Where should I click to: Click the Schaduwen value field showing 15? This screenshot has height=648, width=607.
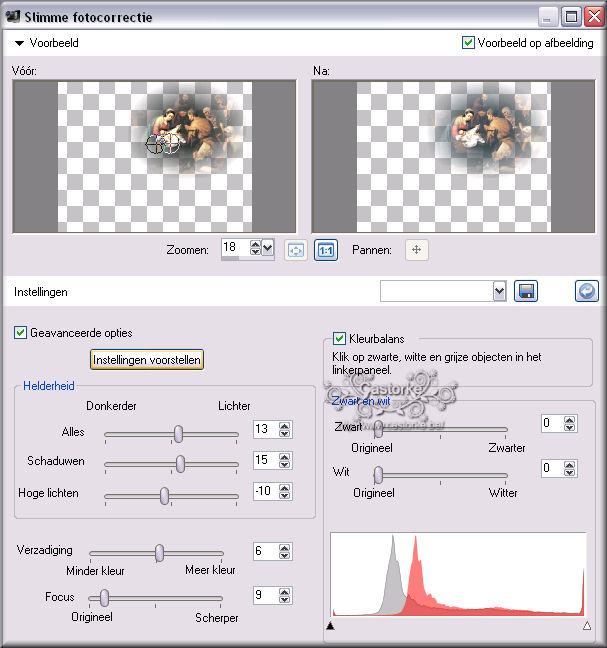tap(266, 460)
